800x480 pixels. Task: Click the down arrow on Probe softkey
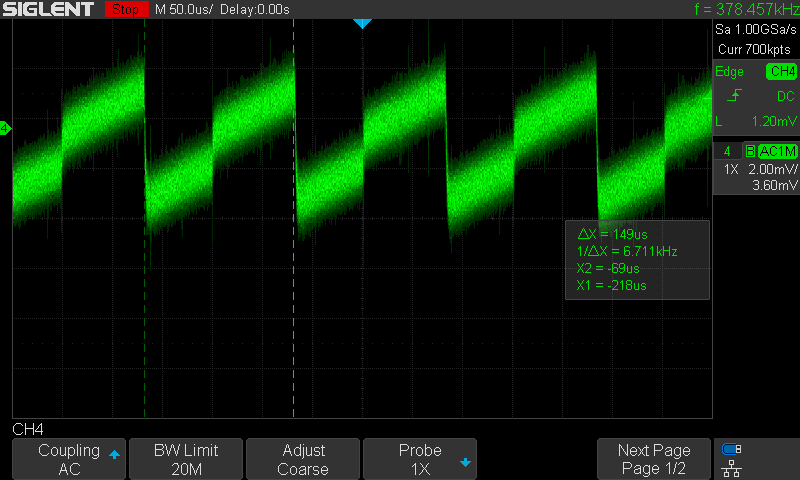[465, 463]
